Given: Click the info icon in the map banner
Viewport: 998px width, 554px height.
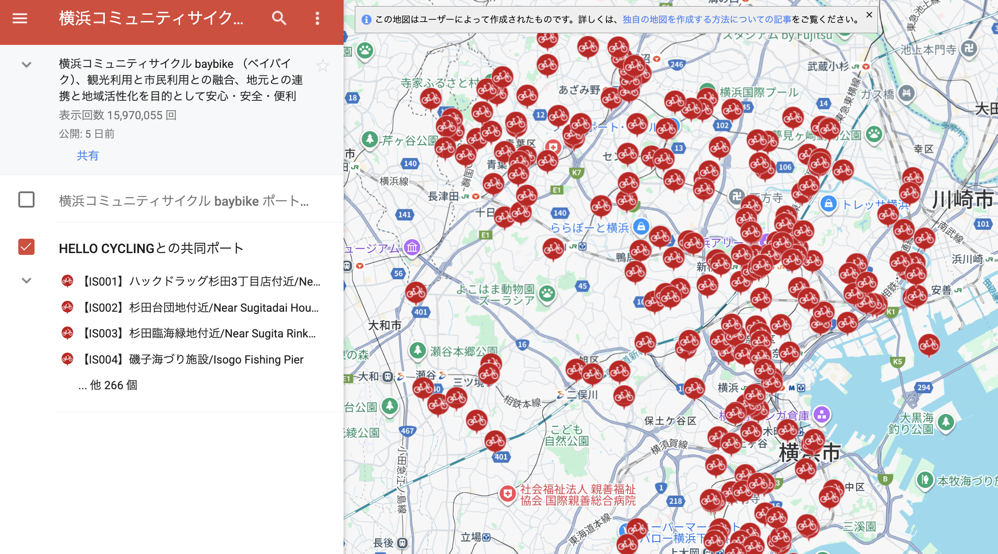Looking at the screenshot, I should coord(366,20).
